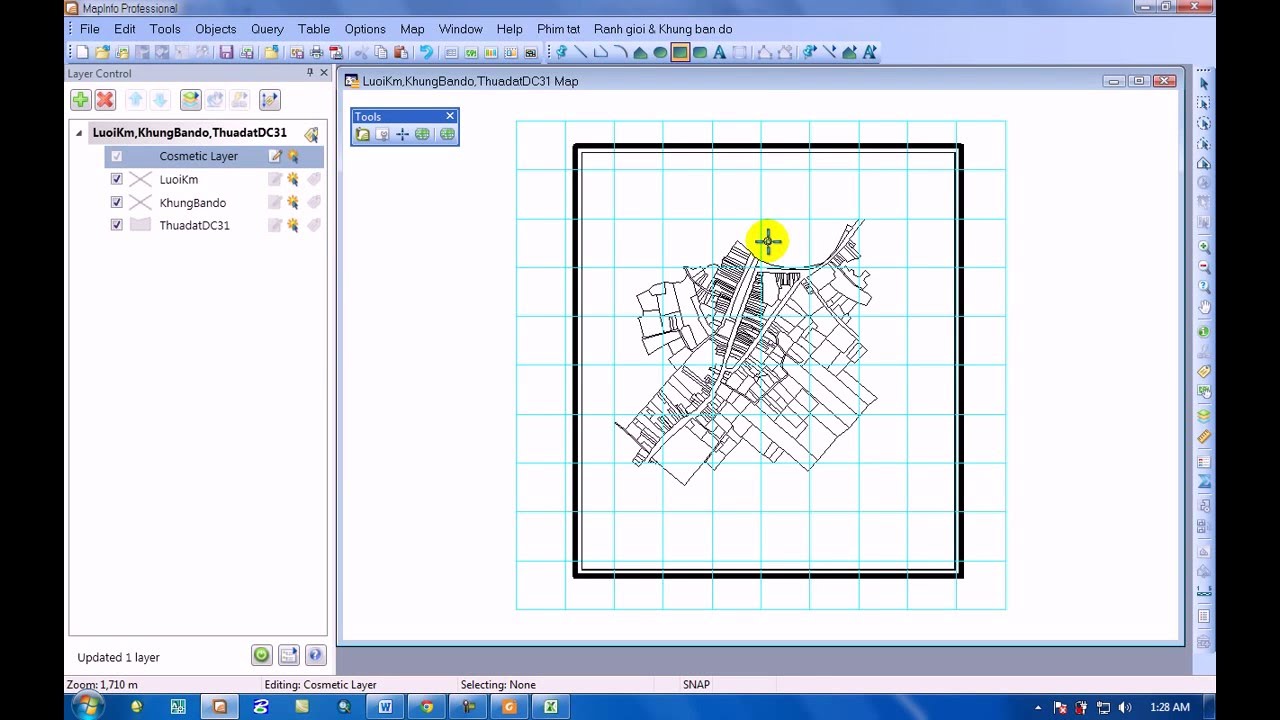Click the Print toolbar icon

316,52
